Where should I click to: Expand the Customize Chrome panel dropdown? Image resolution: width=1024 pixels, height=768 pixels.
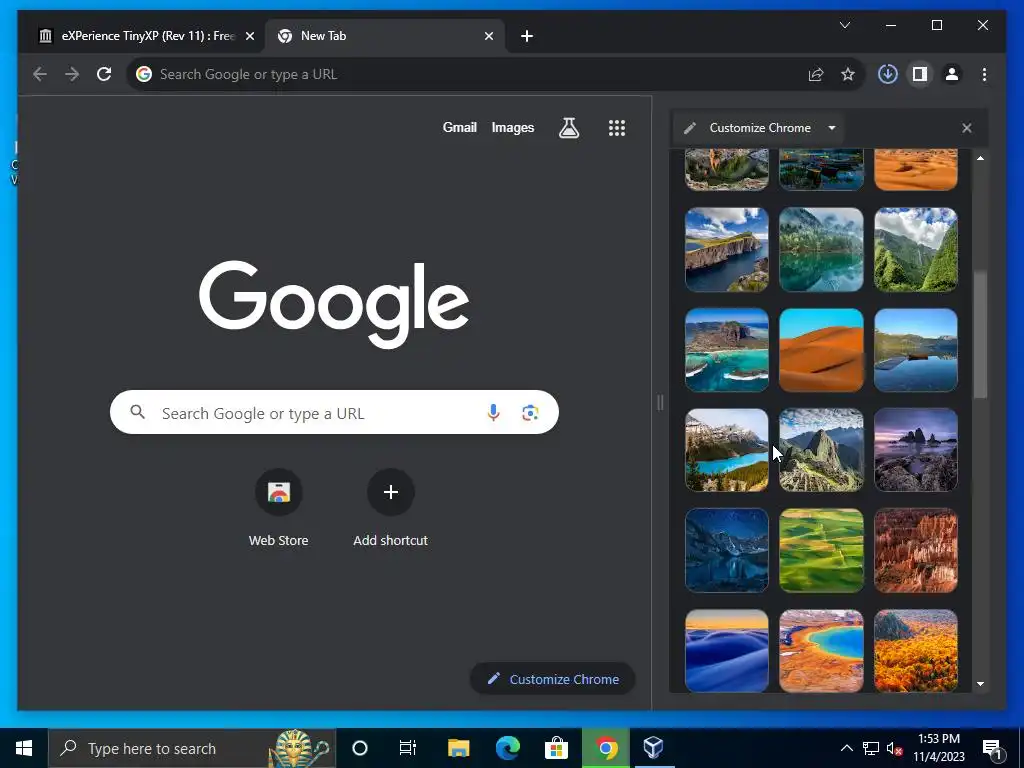(831, 128)
